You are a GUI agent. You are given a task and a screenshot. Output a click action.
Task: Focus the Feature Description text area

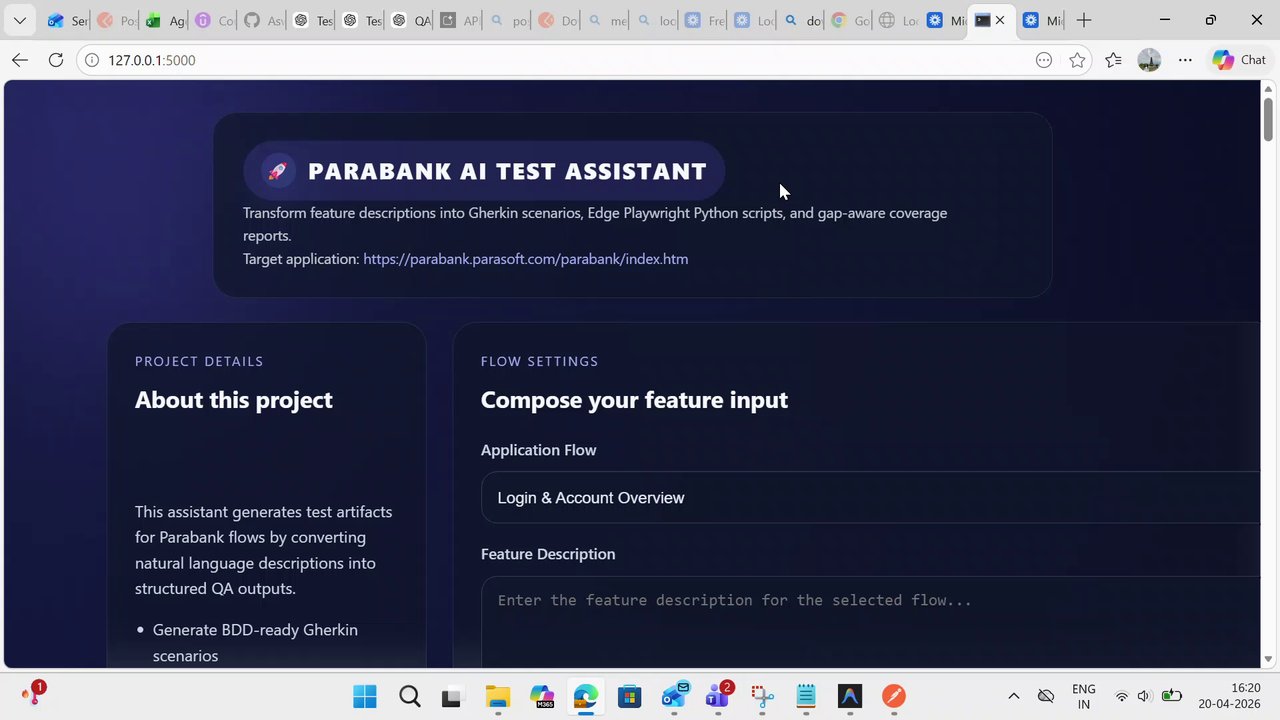[x=870, y=622]
